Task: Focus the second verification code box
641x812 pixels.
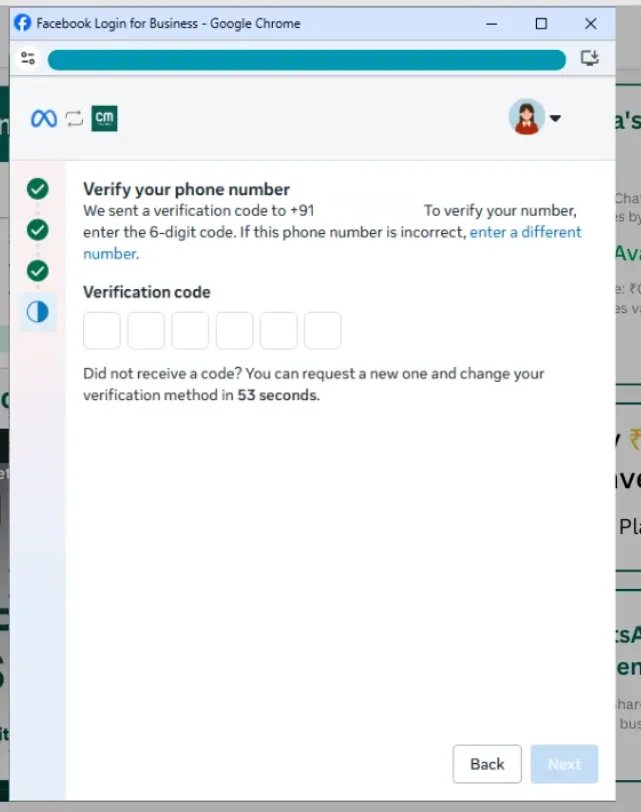Action: click(146, 330)
